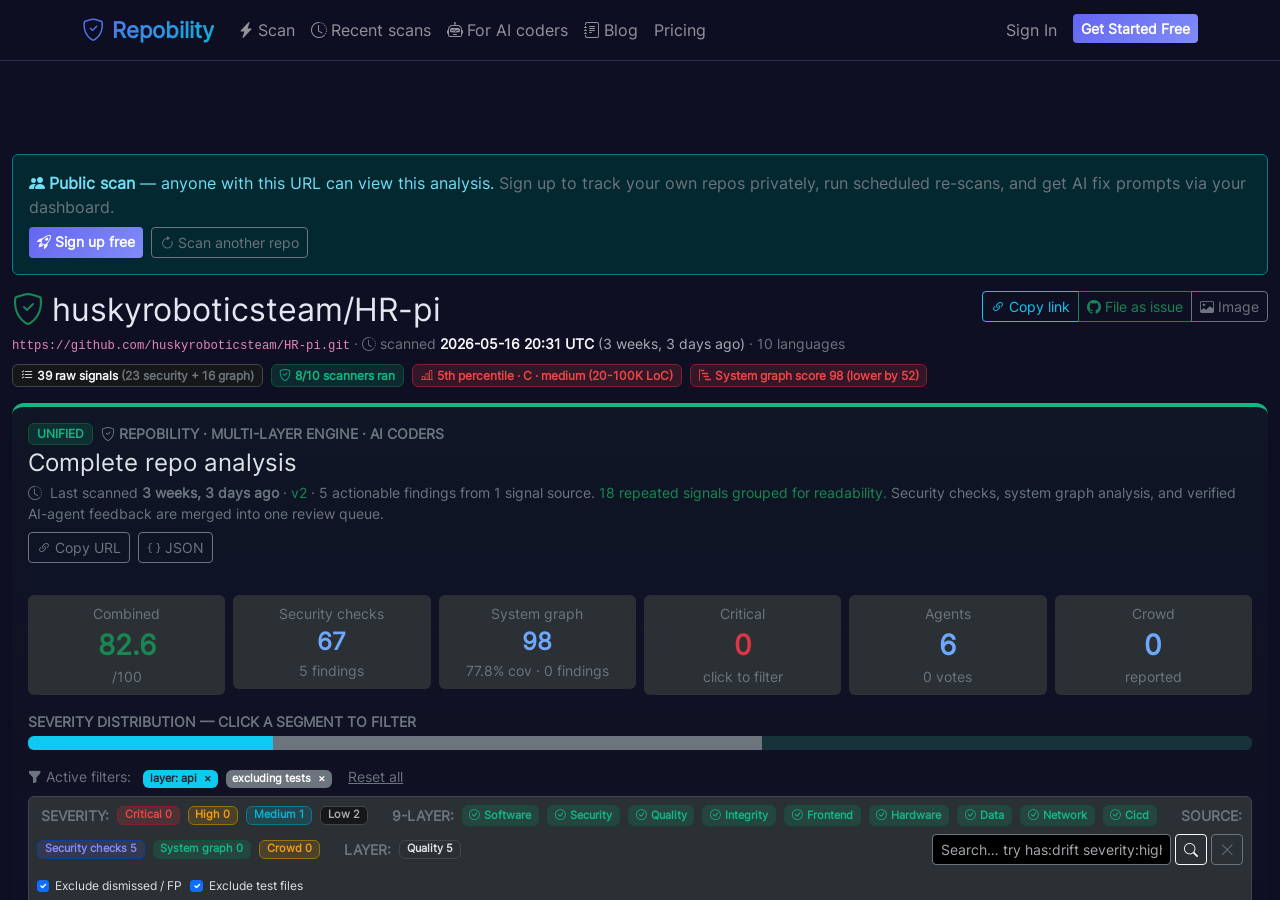Click the search magnifier button
The image size is (1280, 900).
(x=1191, y=849)
